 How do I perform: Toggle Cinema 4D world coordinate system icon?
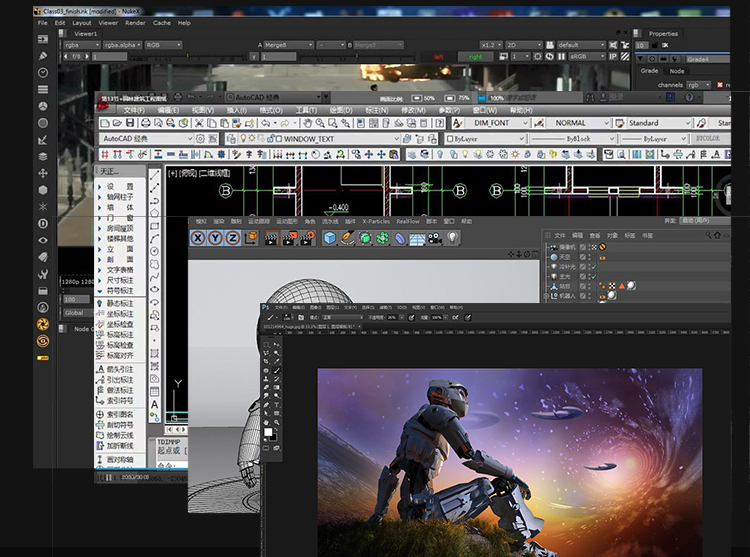click(x=251, y=238)
